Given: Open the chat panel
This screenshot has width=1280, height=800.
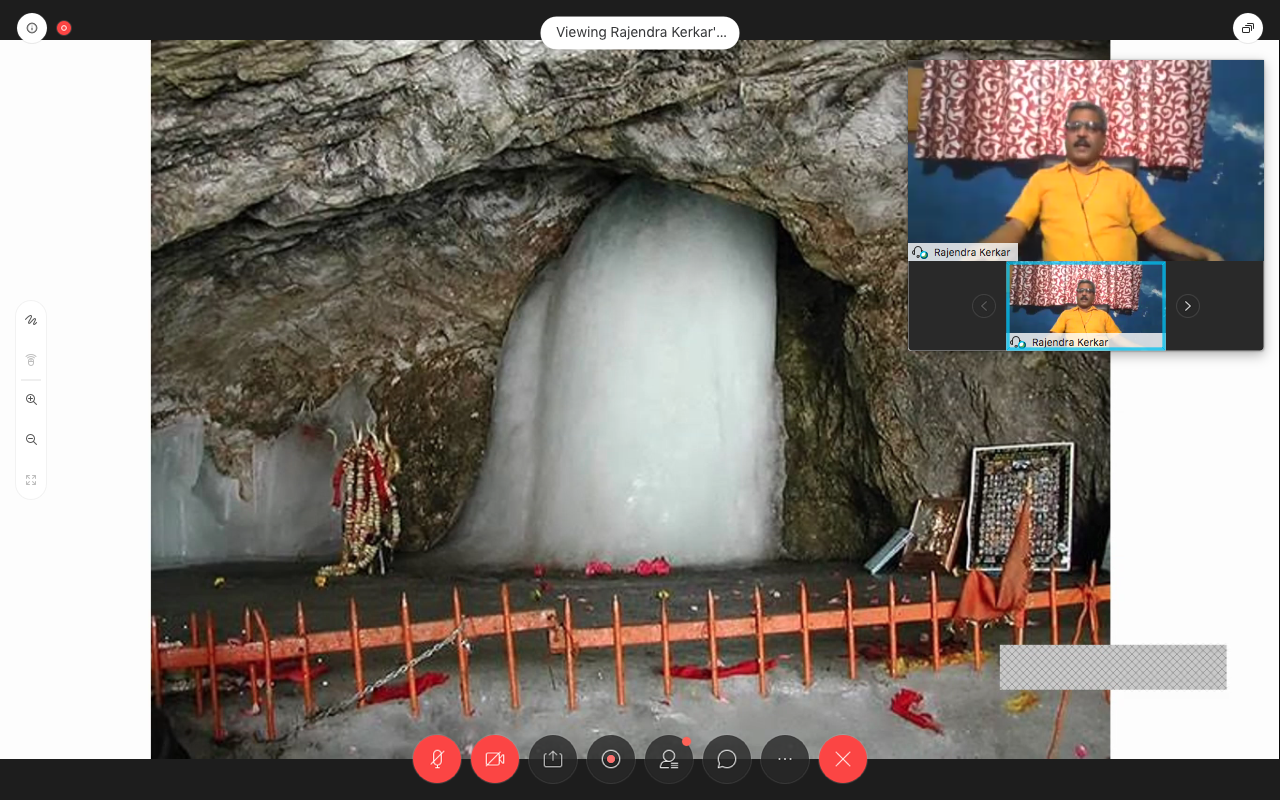Looking at the screenshot, I should [x=727, y=759].
